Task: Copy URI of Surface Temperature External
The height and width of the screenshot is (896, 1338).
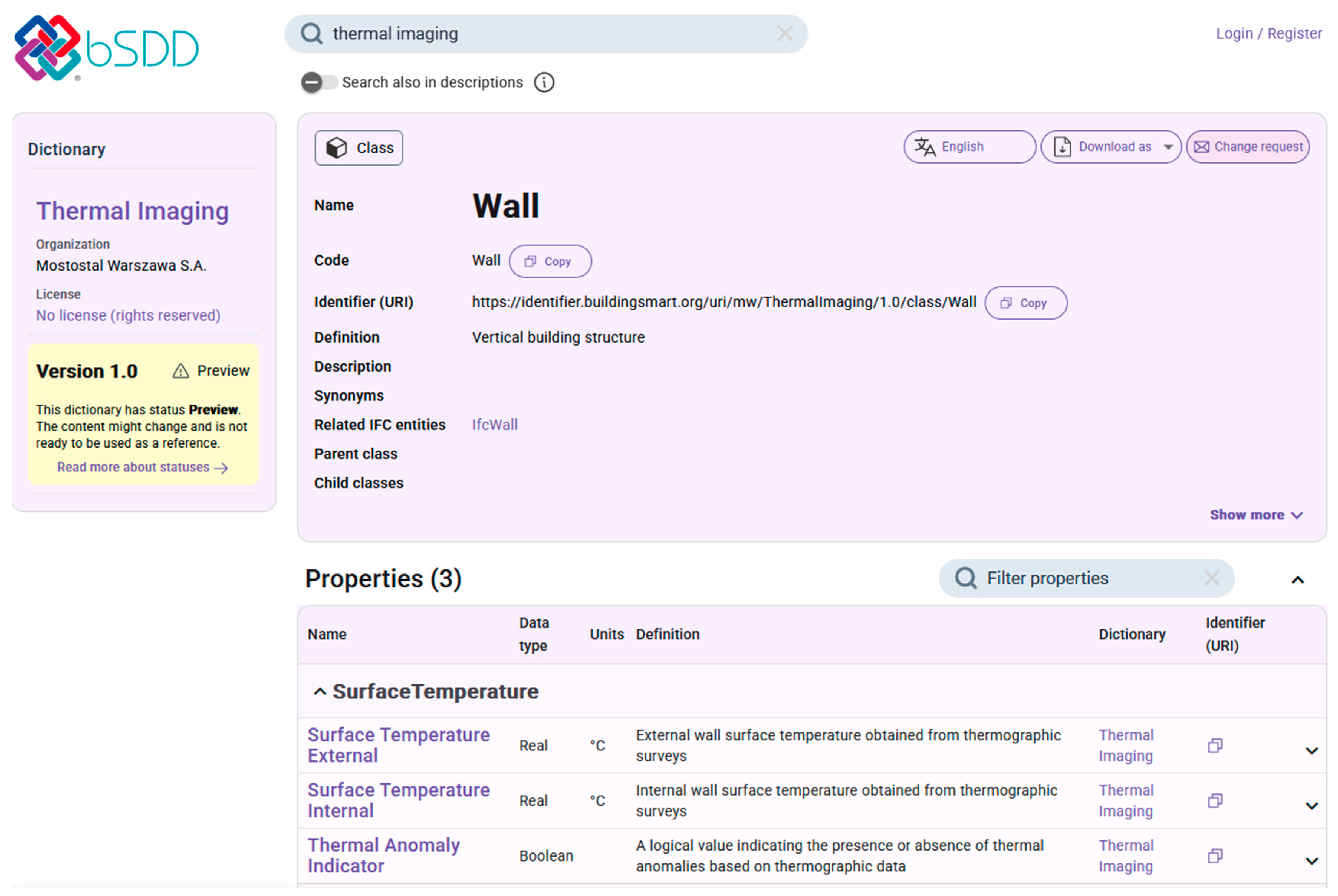Action: (x=1215, y=746)
